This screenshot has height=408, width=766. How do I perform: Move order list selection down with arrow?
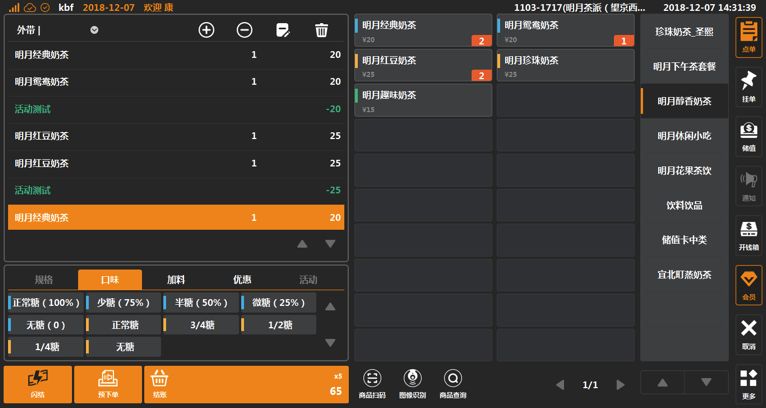[x=330, y=244]
